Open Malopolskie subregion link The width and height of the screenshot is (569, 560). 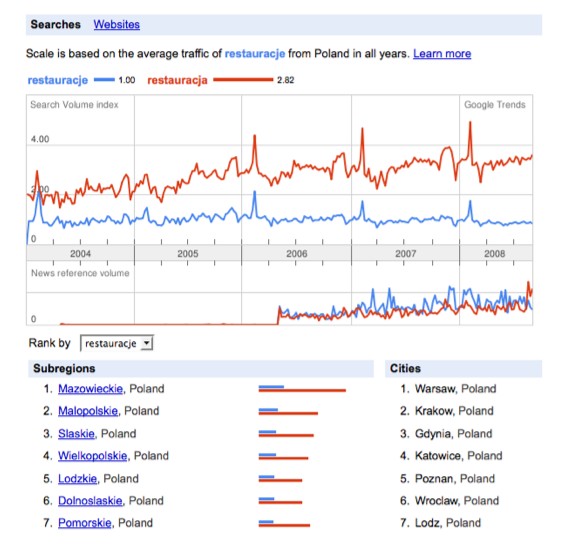click(x=88, y=411)
